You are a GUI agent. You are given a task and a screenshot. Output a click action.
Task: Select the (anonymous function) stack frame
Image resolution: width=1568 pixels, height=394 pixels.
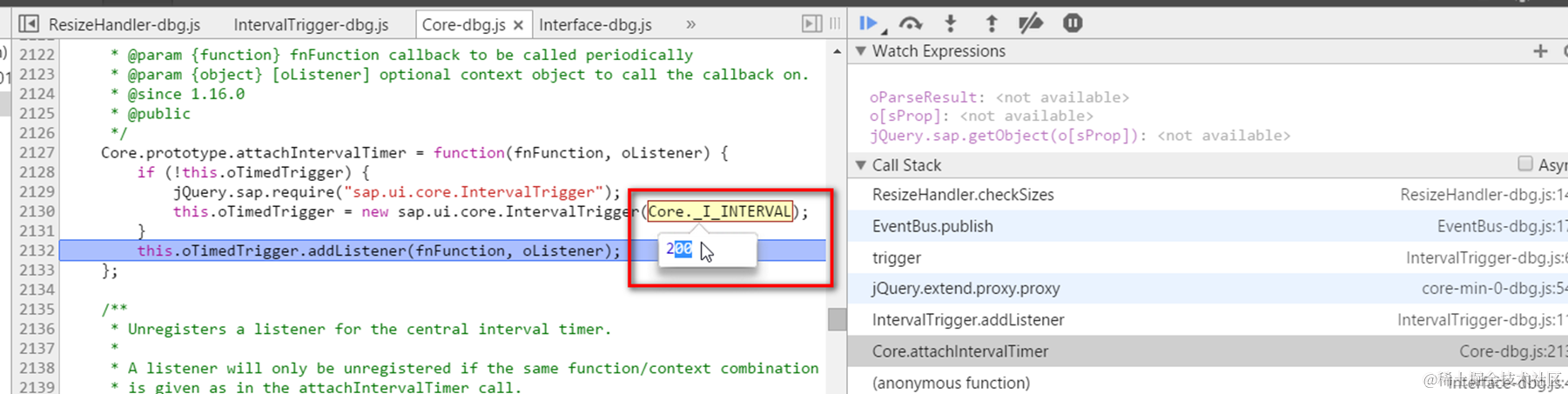[1208, 383]
